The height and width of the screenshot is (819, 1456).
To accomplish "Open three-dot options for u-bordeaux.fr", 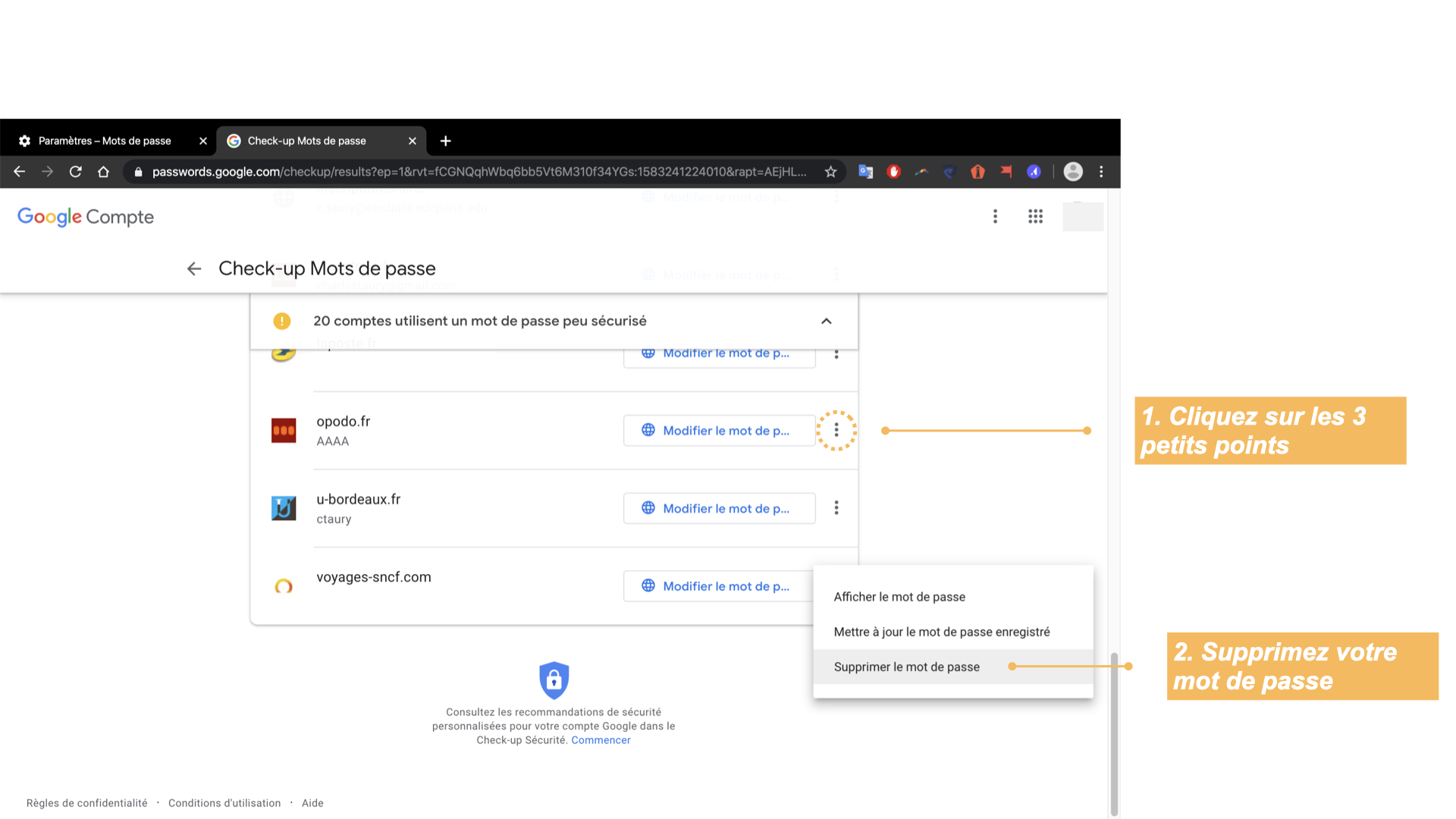I will (836, 508).
